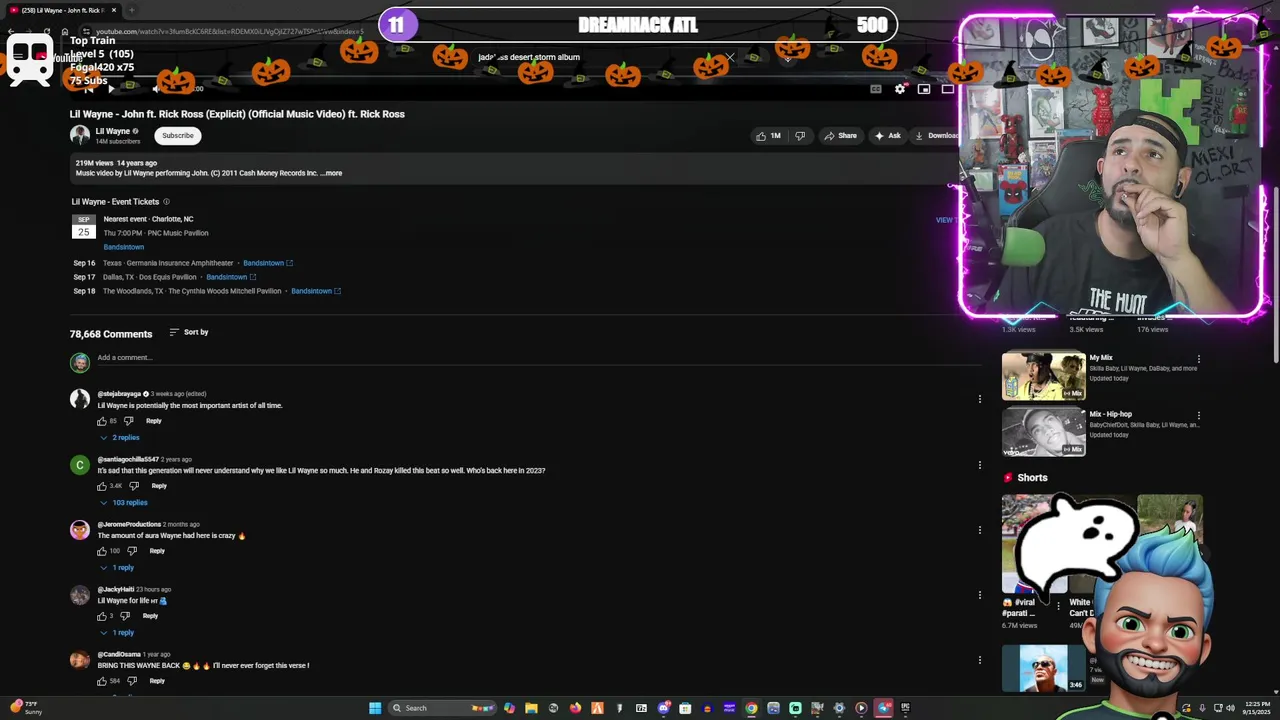Viewport: 1280px width, 720px height.
Task: Open options menu for @santiagochilla5547 comment
Action: 979,464
